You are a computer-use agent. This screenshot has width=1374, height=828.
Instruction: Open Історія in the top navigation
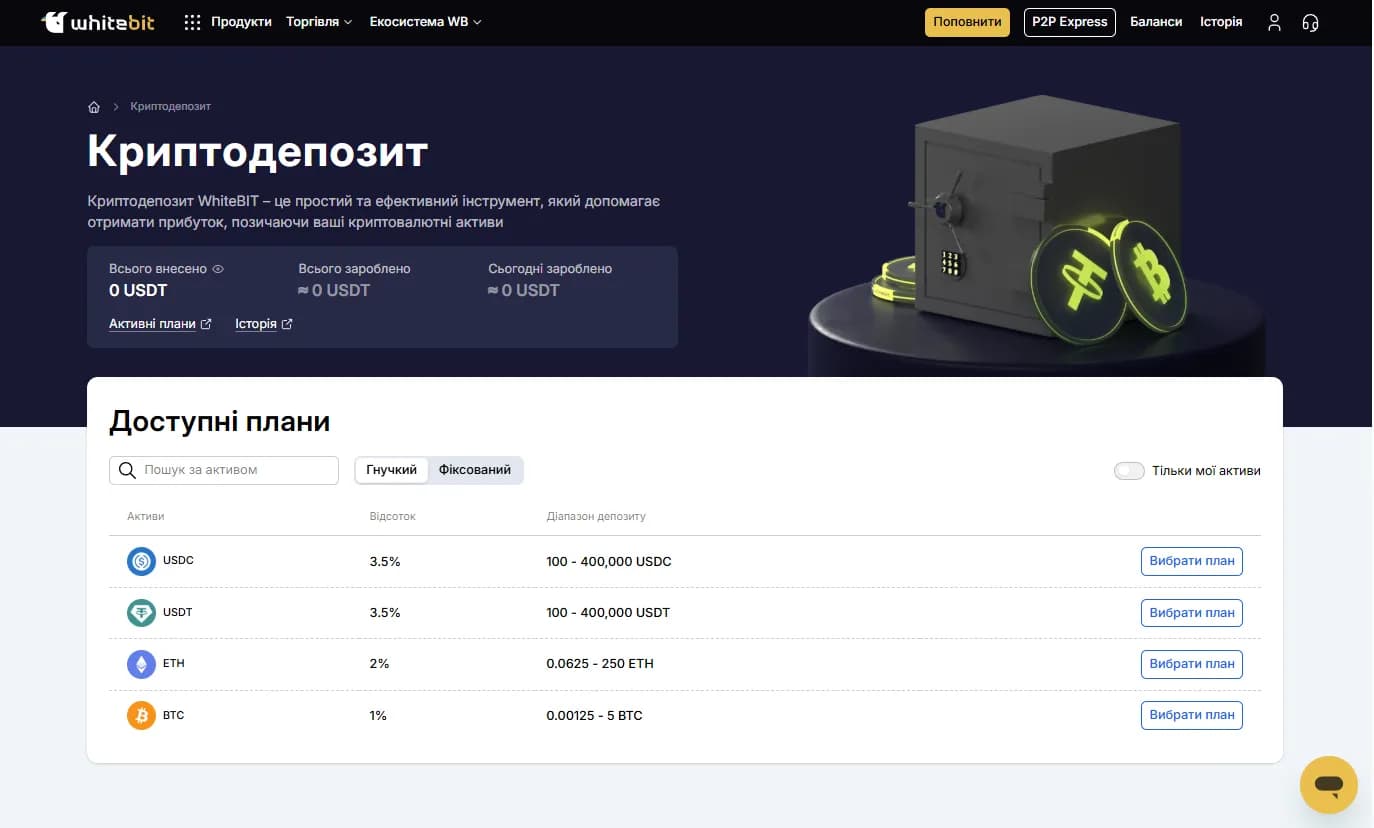pyautogui.click(x=1221, y=22)
